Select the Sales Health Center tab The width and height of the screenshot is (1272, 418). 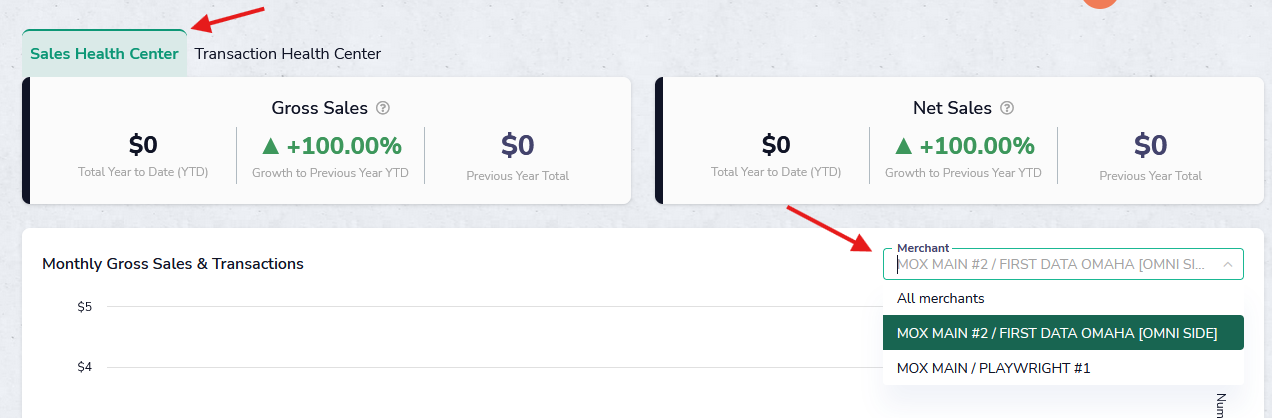[104, 54]
